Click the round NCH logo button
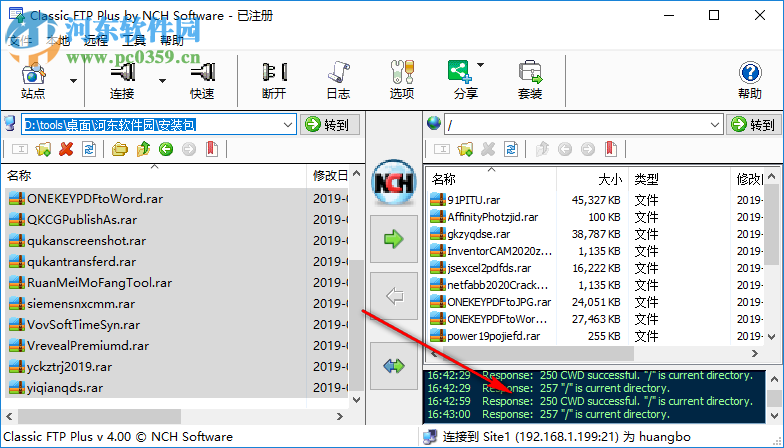Screen dimensions: 784x448 tap(394, 183)
